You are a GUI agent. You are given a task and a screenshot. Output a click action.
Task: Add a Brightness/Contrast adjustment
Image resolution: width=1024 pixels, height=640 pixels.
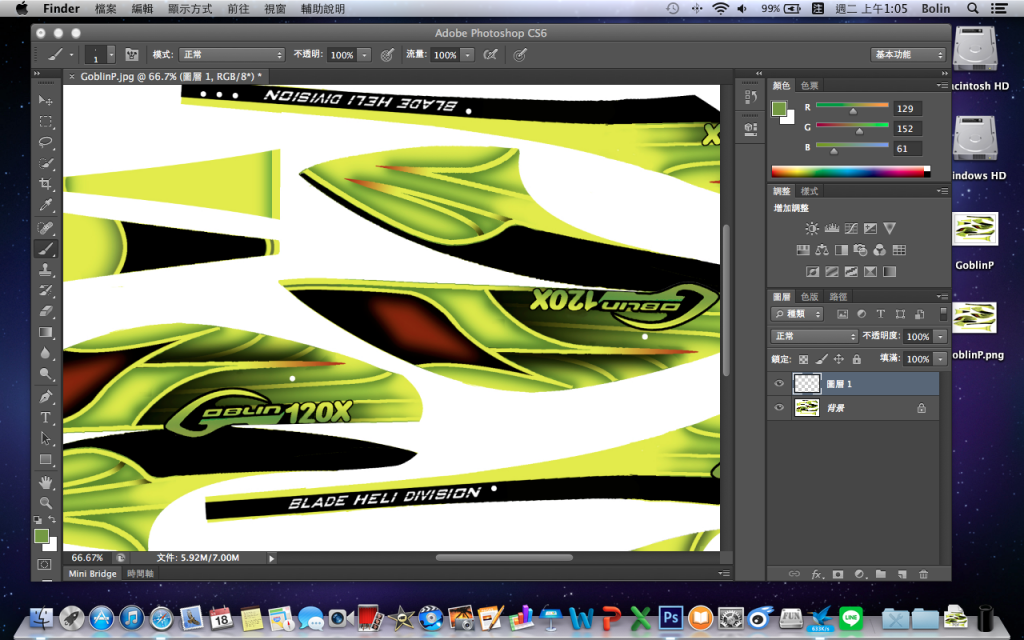[x=812, y=228]
